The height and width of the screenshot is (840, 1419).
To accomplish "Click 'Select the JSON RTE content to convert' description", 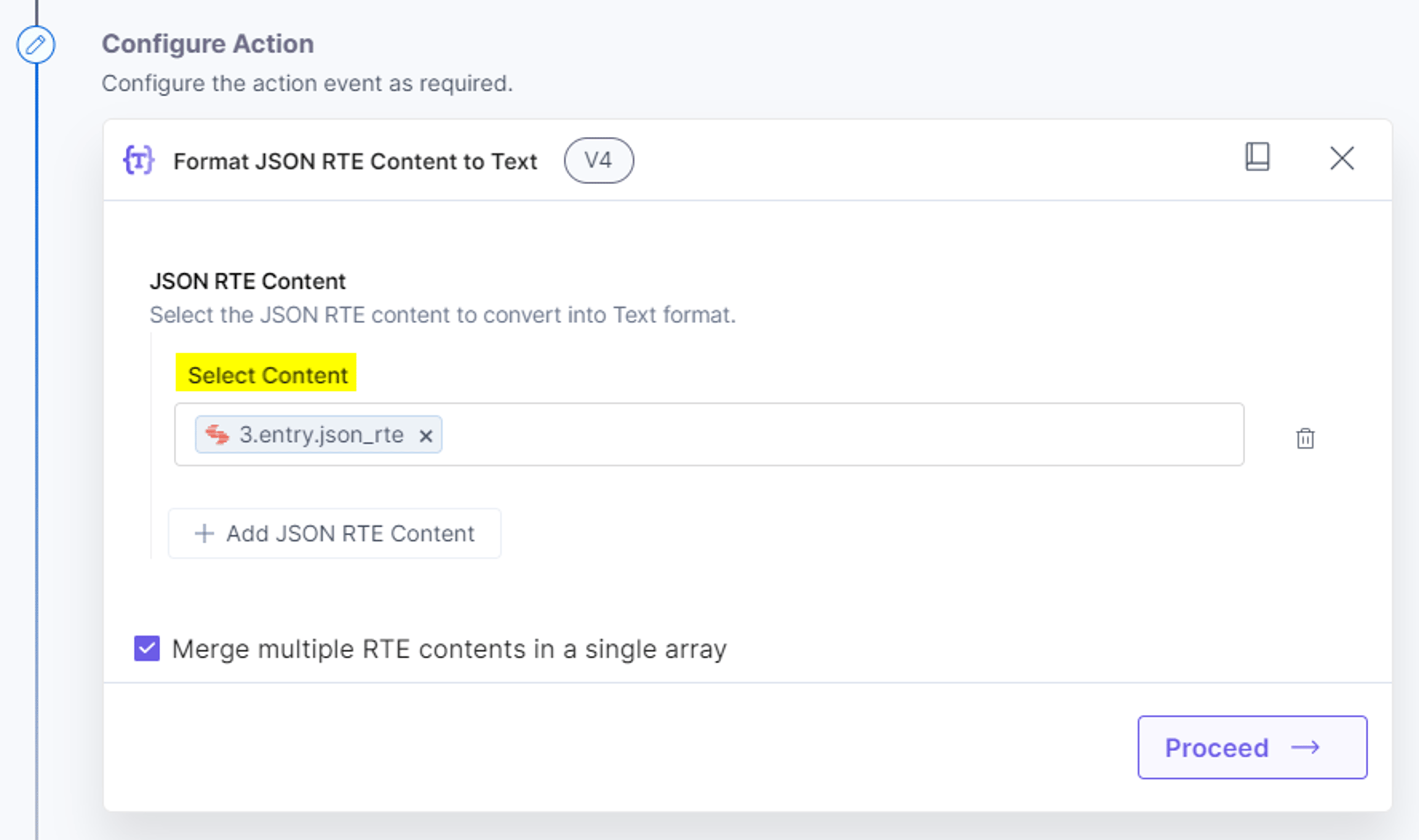I will (x=442, y=315).
